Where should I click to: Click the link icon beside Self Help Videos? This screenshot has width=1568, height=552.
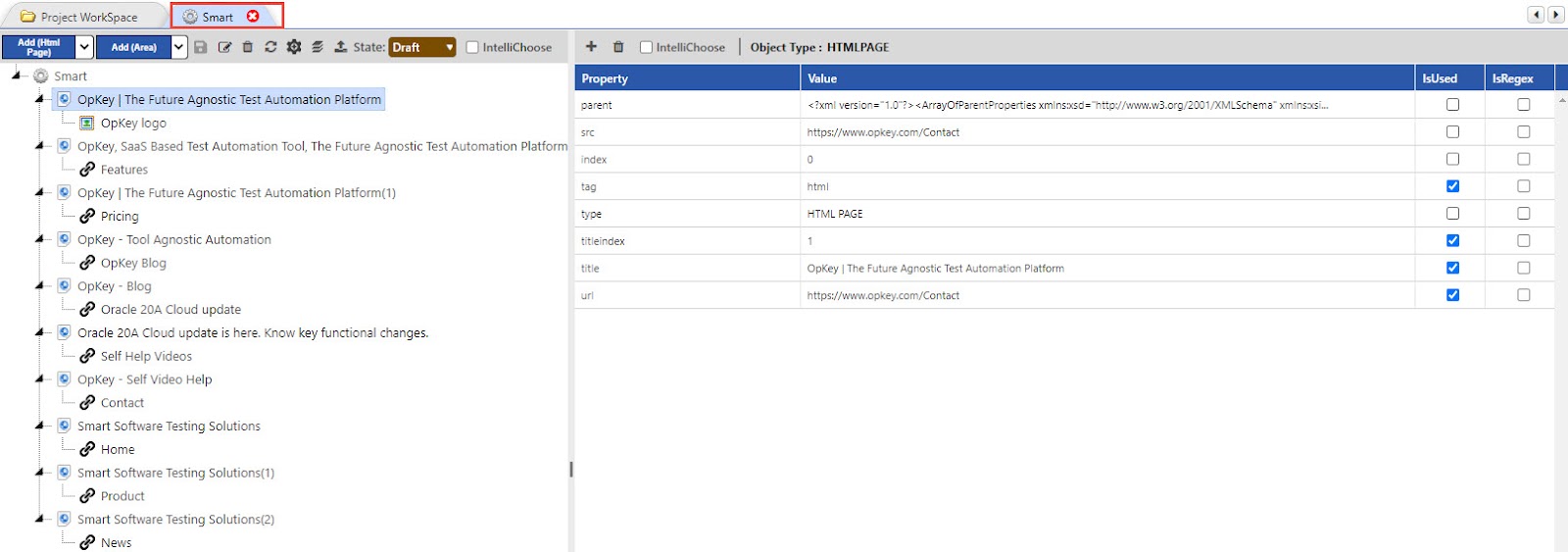(87, 356)
